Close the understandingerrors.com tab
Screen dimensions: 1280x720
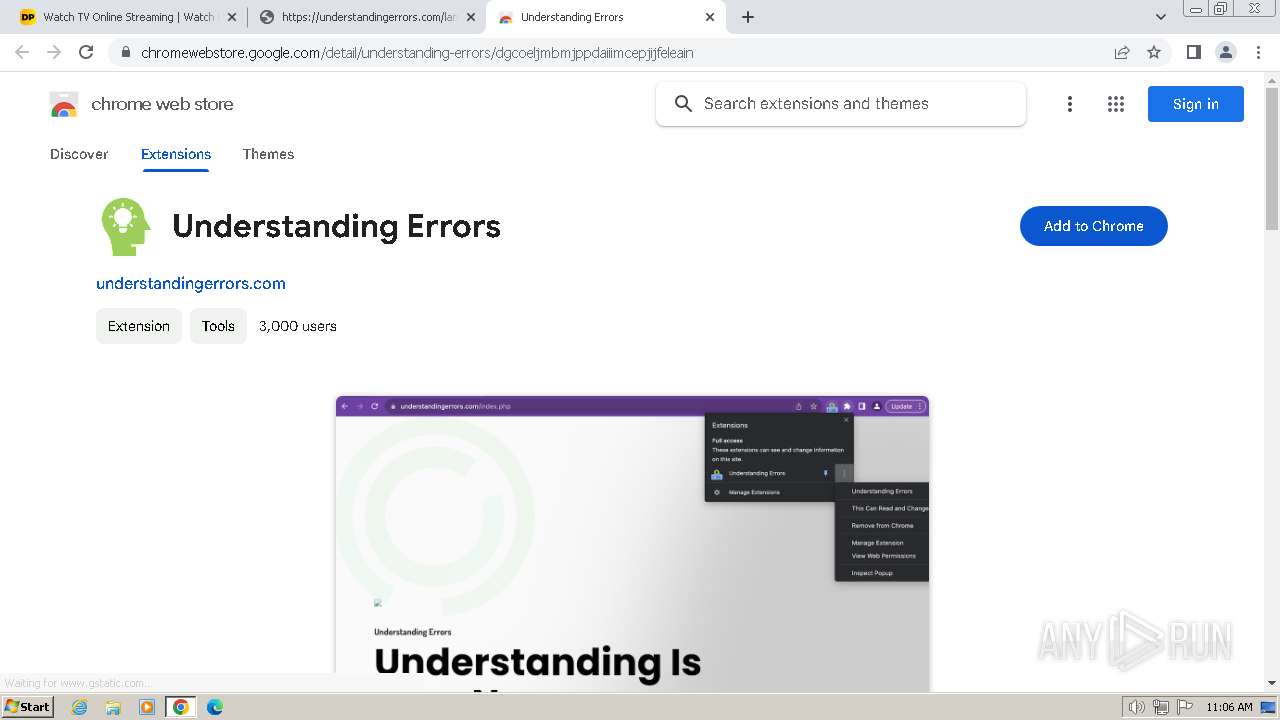tap(471, 17)
